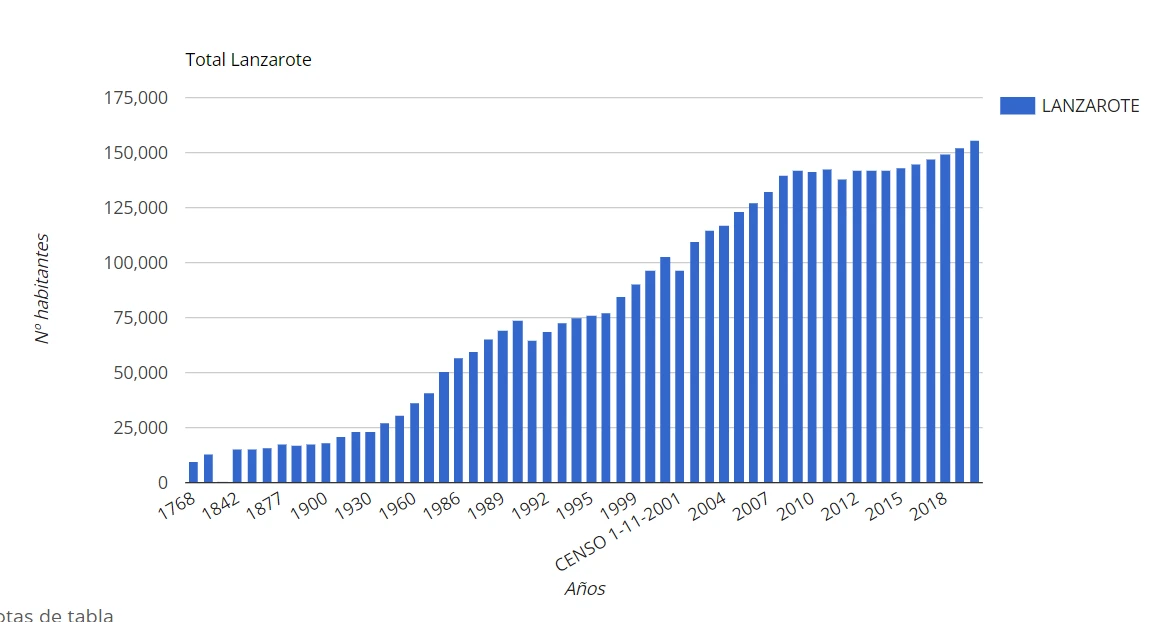Click the 'Años' x-axis title
The image size is (1165, 622).
point(584,589)
